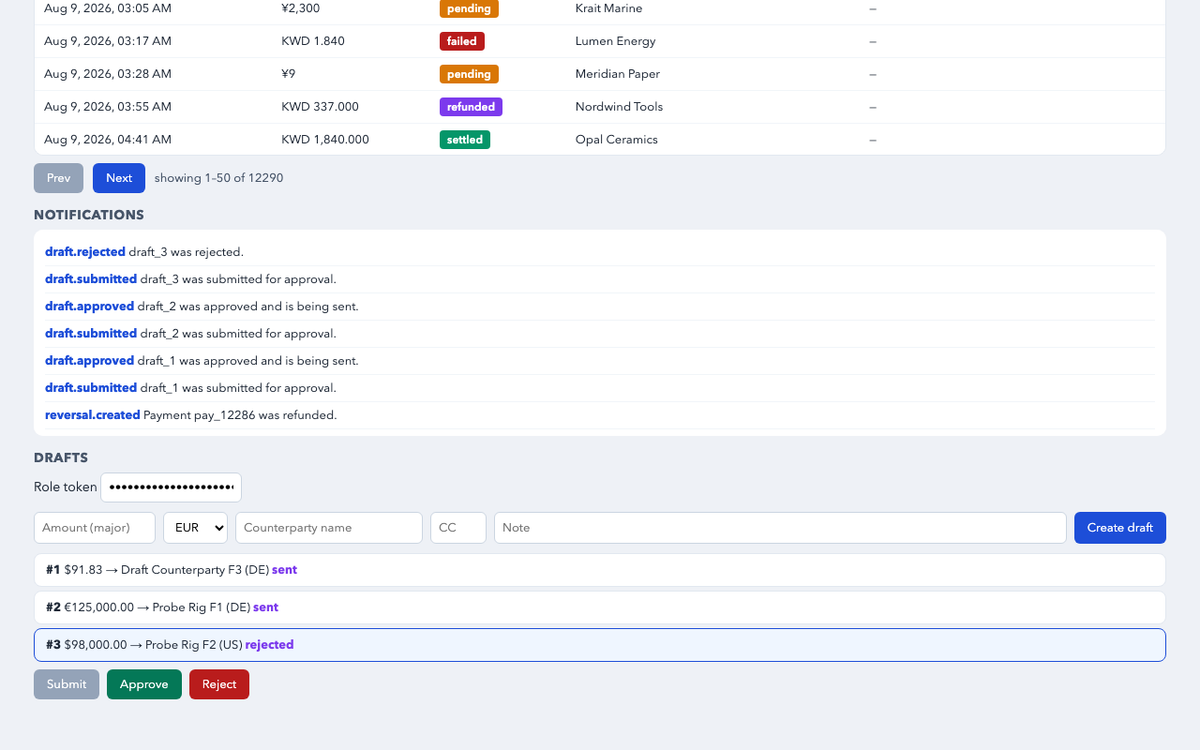Image resolution: width=1200 pixels, height=750 pixels.
Task: Click failed badge for Lumen Energy
Action: pyautogui.click(x=462, y=41)
